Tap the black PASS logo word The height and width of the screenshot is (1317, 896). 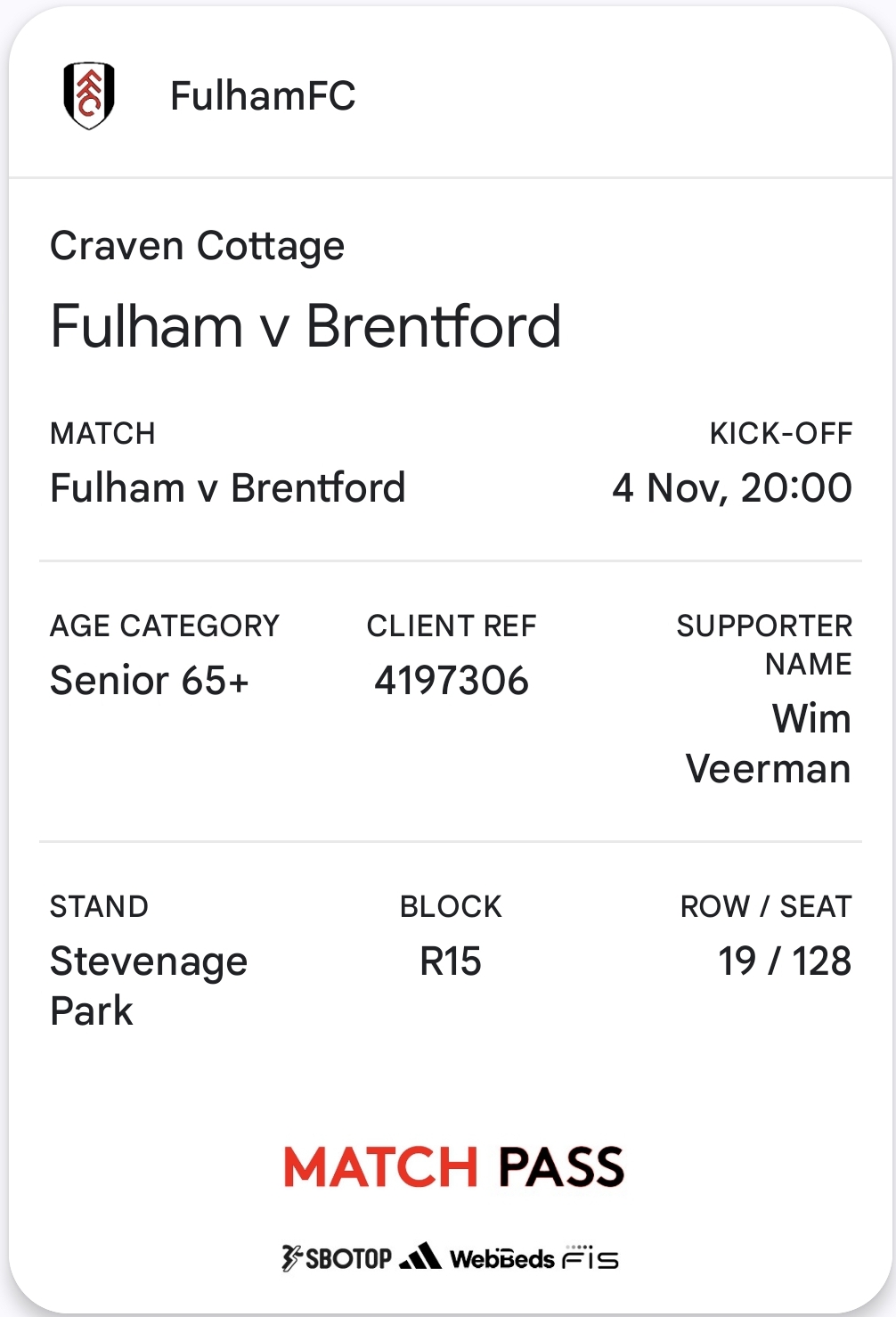(561, 1167)
